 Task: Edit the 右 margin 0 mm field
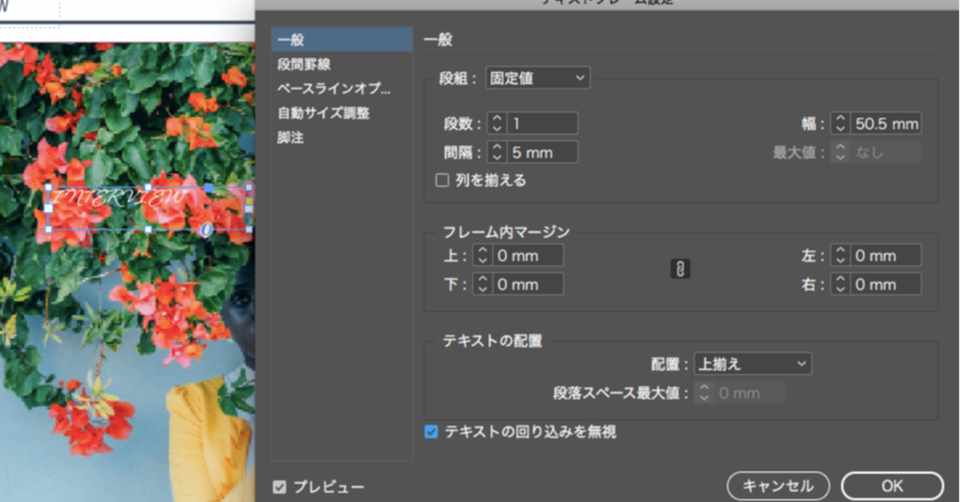pos(886,284)
